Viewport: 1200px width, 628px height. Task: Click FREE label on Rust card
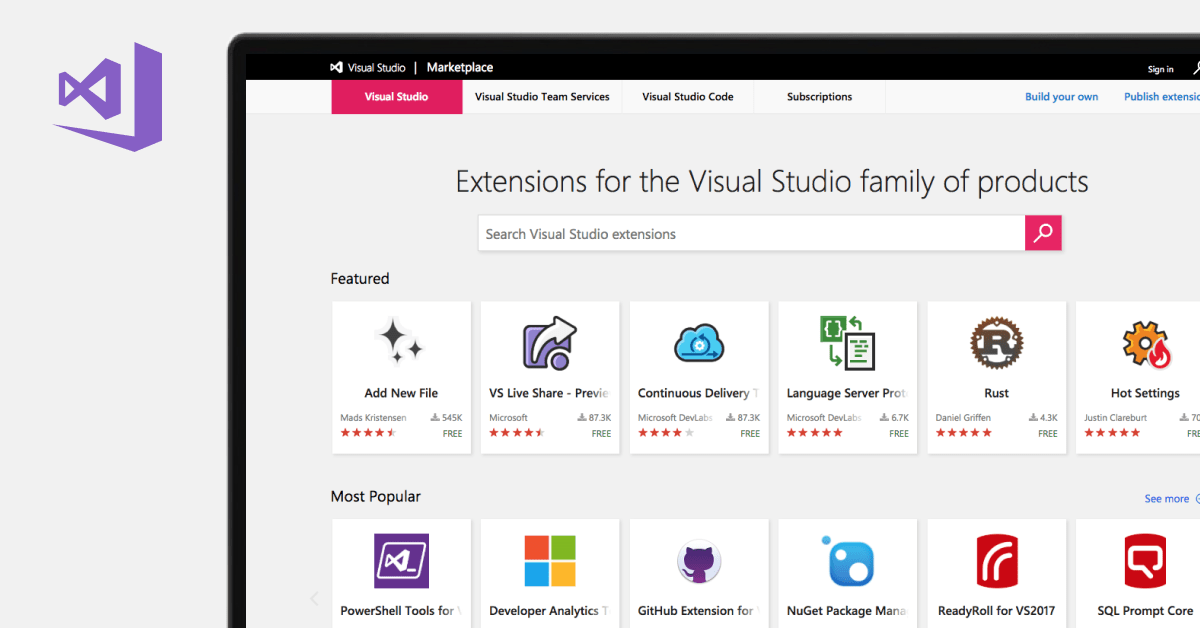tap(1047, 434)
